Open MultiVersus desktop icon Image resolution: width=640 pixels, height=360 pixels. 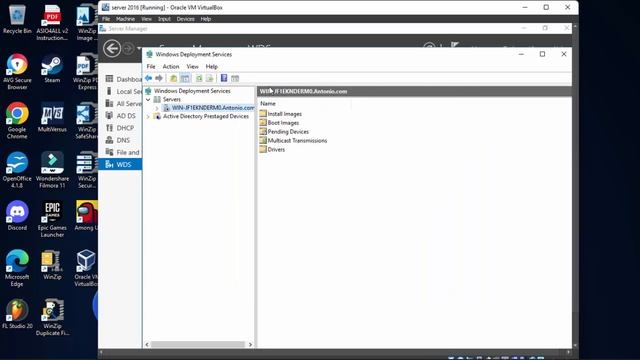pyautogui.click(x=52, y=118)
